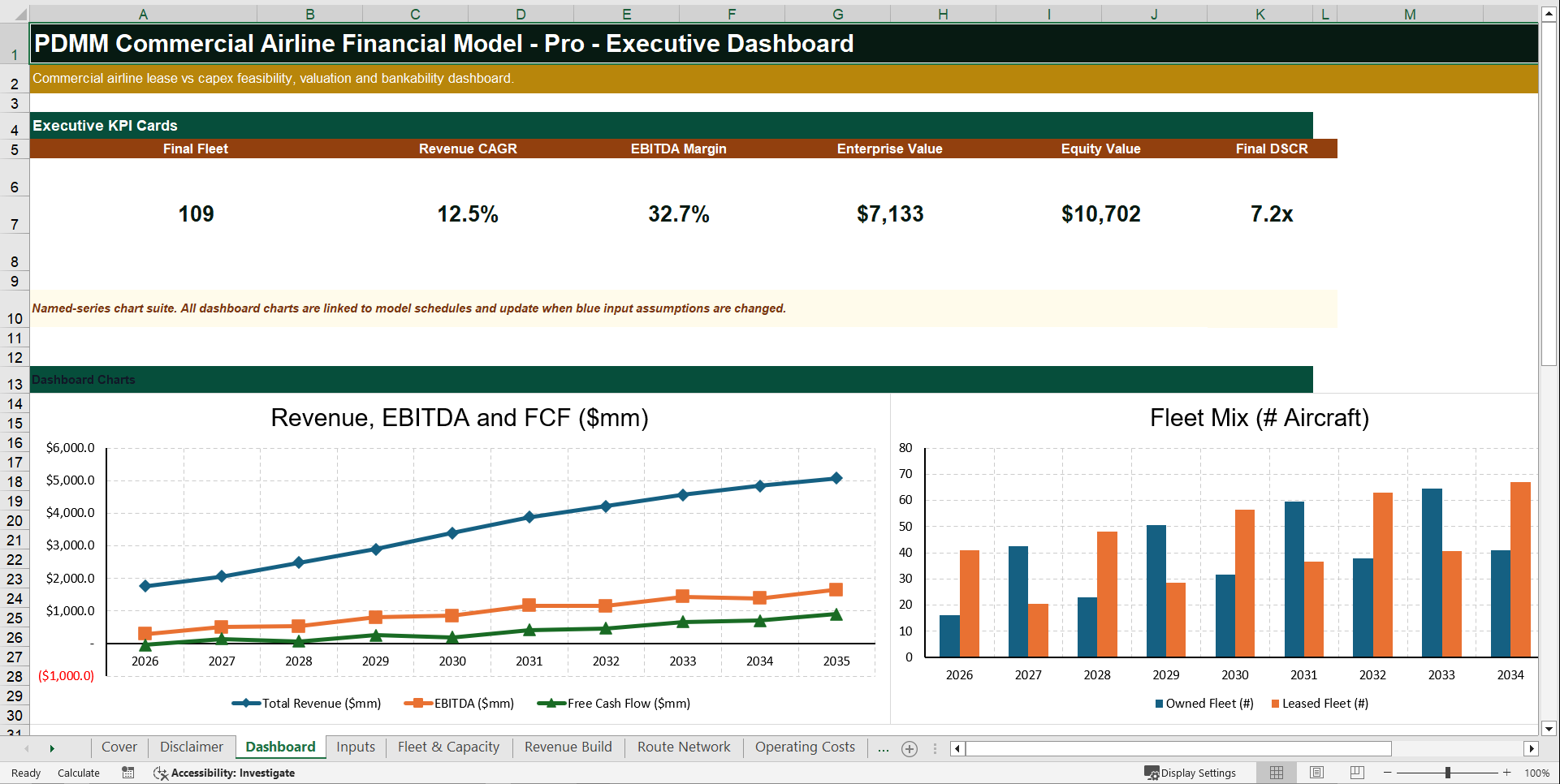Click the Executive KPI Cards header
1560x784 pixels.
(671, 126)
